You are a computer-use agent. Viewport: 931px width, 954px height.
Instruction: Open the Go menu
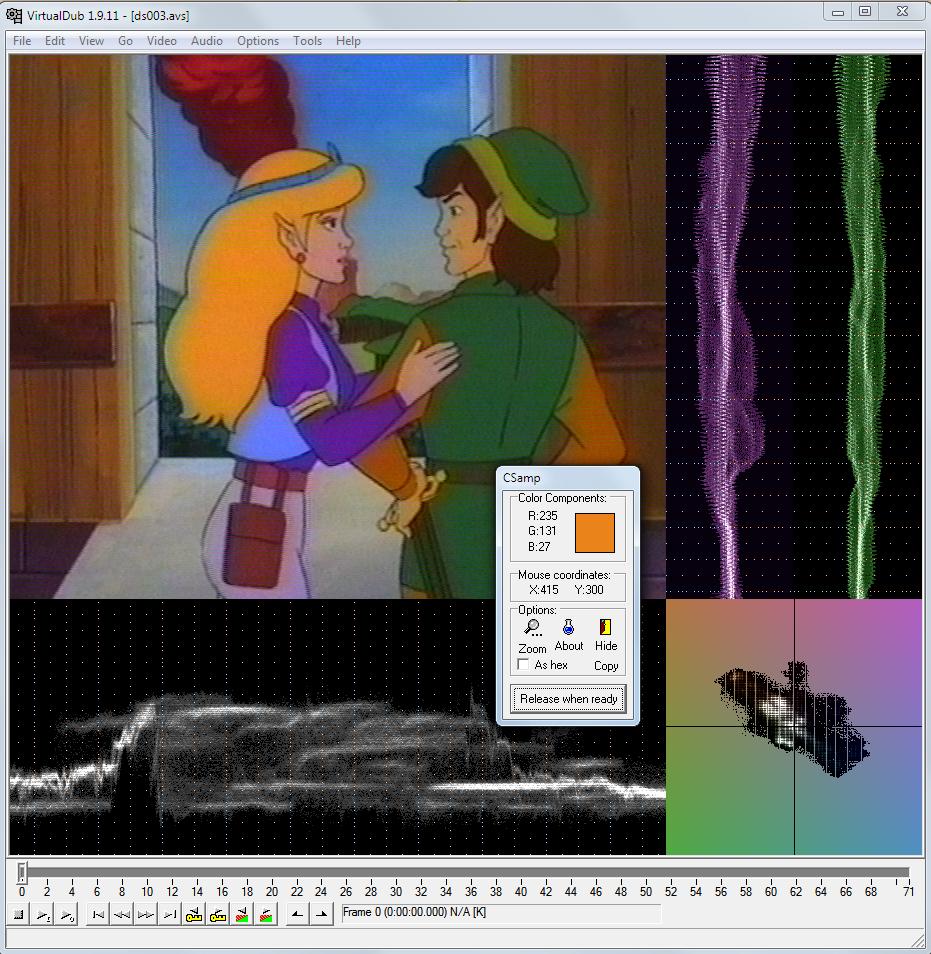click(125, 41)
